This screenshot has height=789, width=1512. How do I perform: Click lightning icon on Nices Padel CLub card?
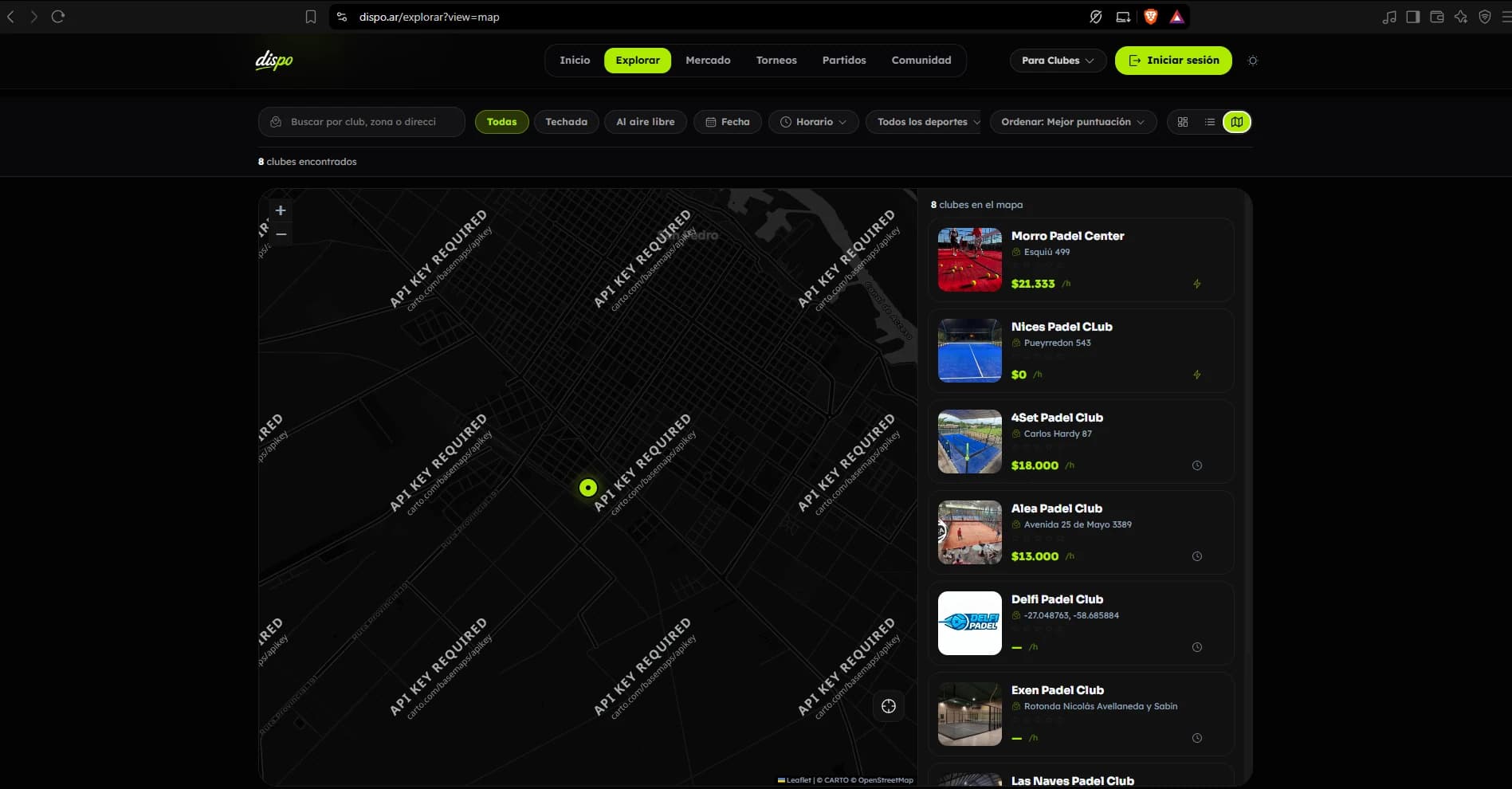(x=1196, y=375)
